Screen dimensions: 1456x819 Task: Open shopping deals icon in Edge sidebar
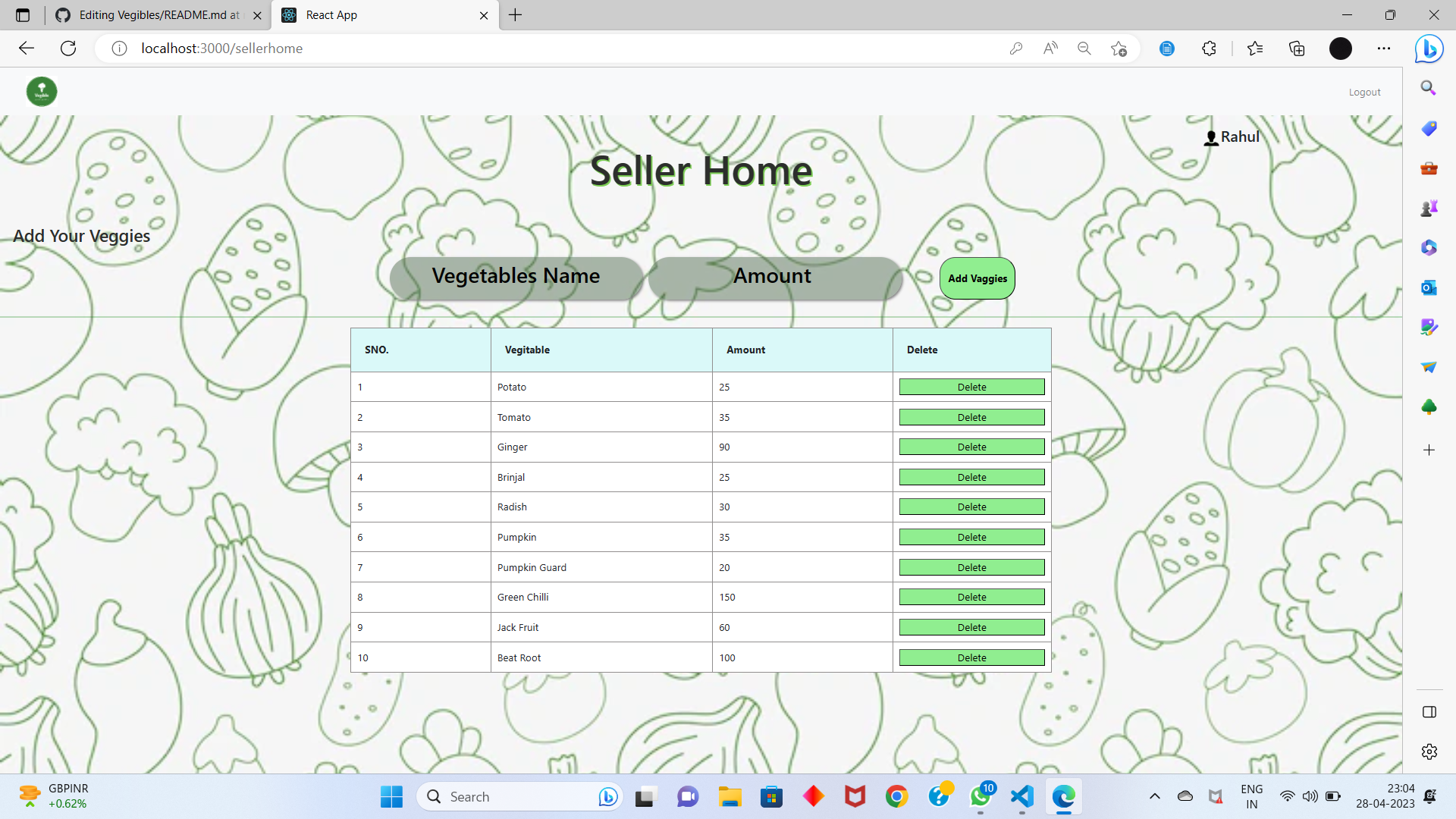pyautogui.click(x=1429, y=128)
